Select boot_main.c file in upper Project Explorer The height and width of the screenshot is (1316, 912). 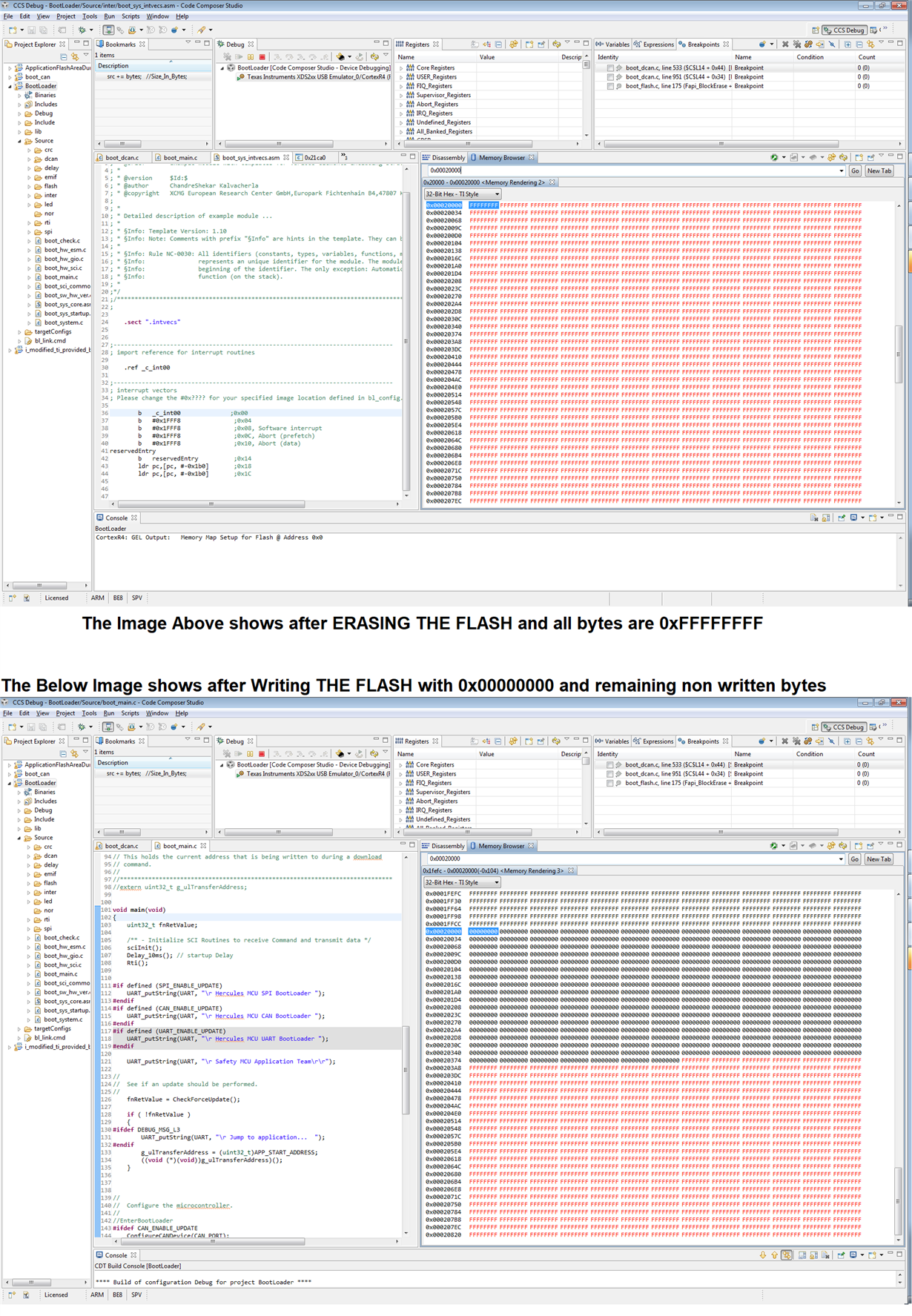pyautogui.click(x=61, y=277)
